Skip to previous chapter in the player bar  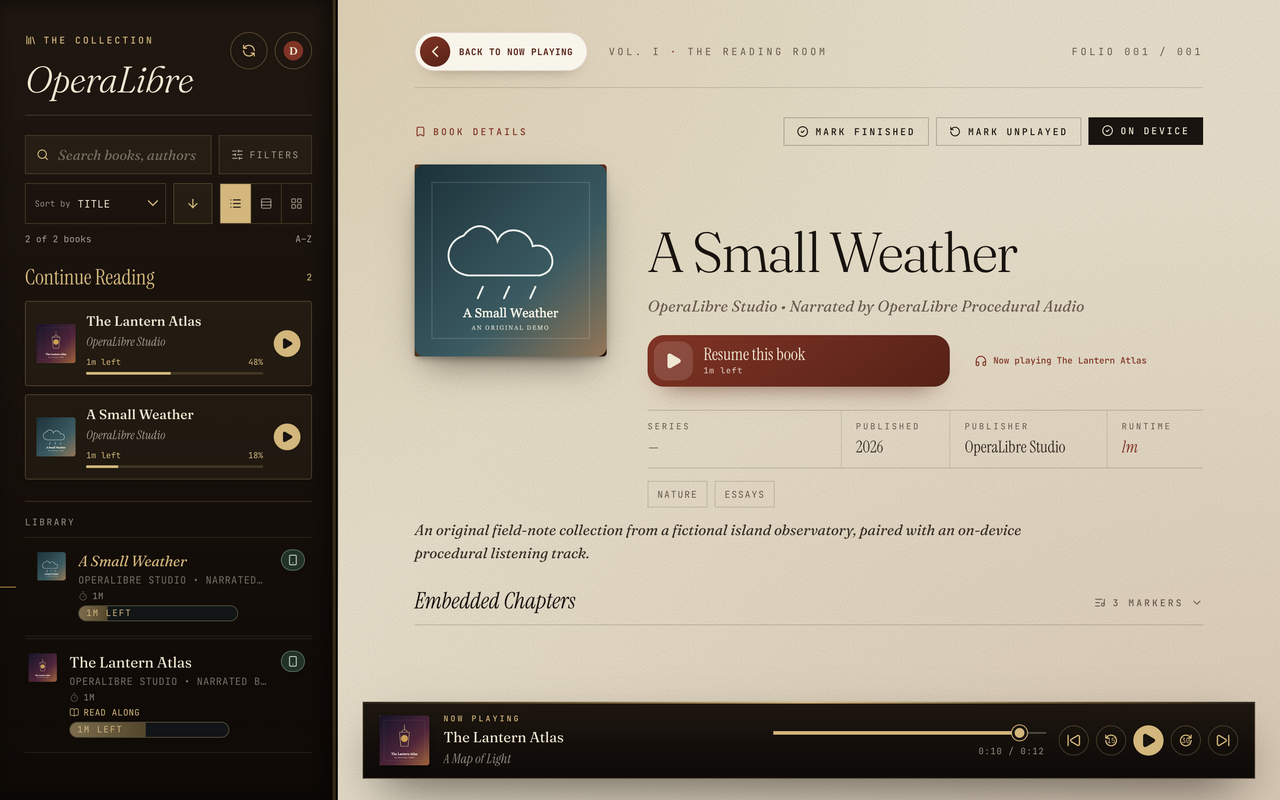pyautogui.click(x=1073, y=740)
